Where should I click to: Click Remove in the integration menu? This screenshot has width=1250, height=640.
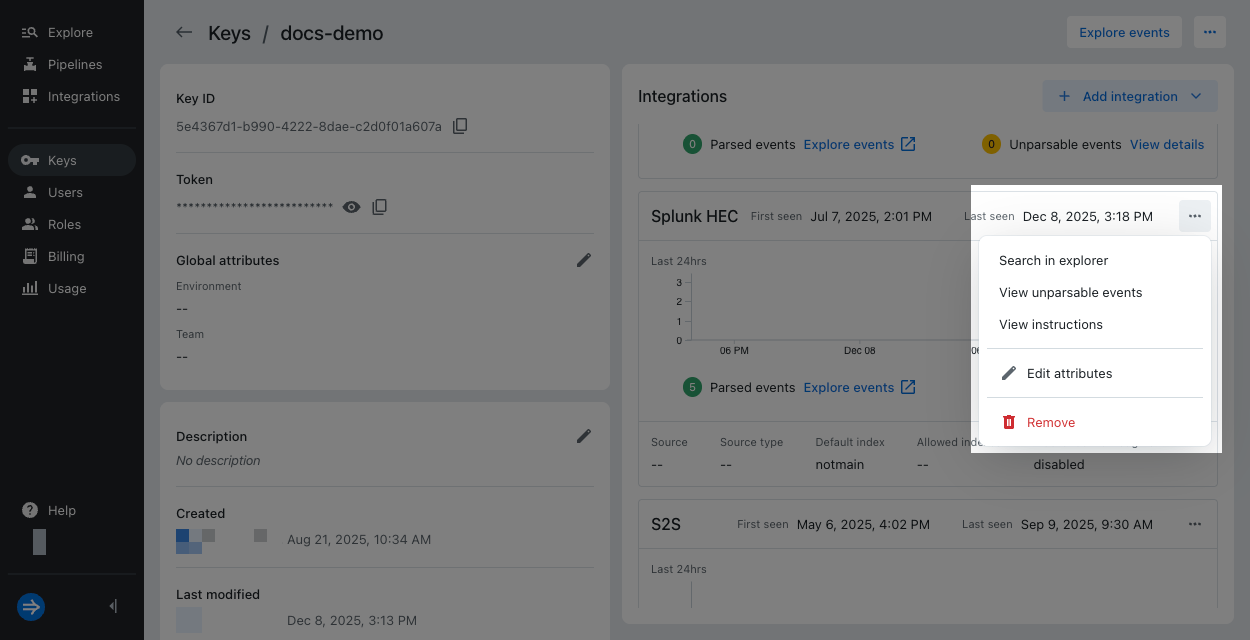[1050, 423]
